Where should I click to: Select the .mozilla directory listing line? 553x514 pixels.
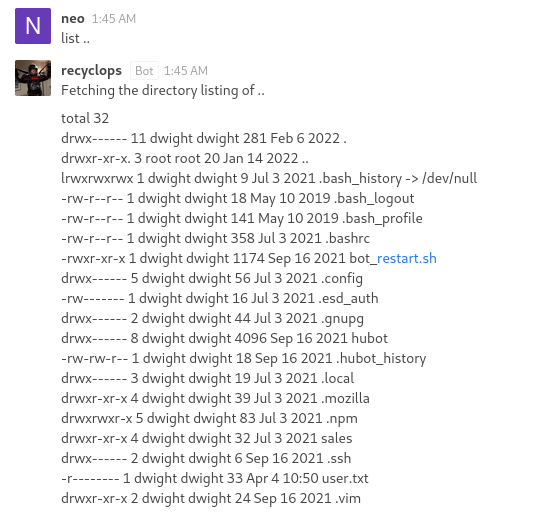[215, 399]
